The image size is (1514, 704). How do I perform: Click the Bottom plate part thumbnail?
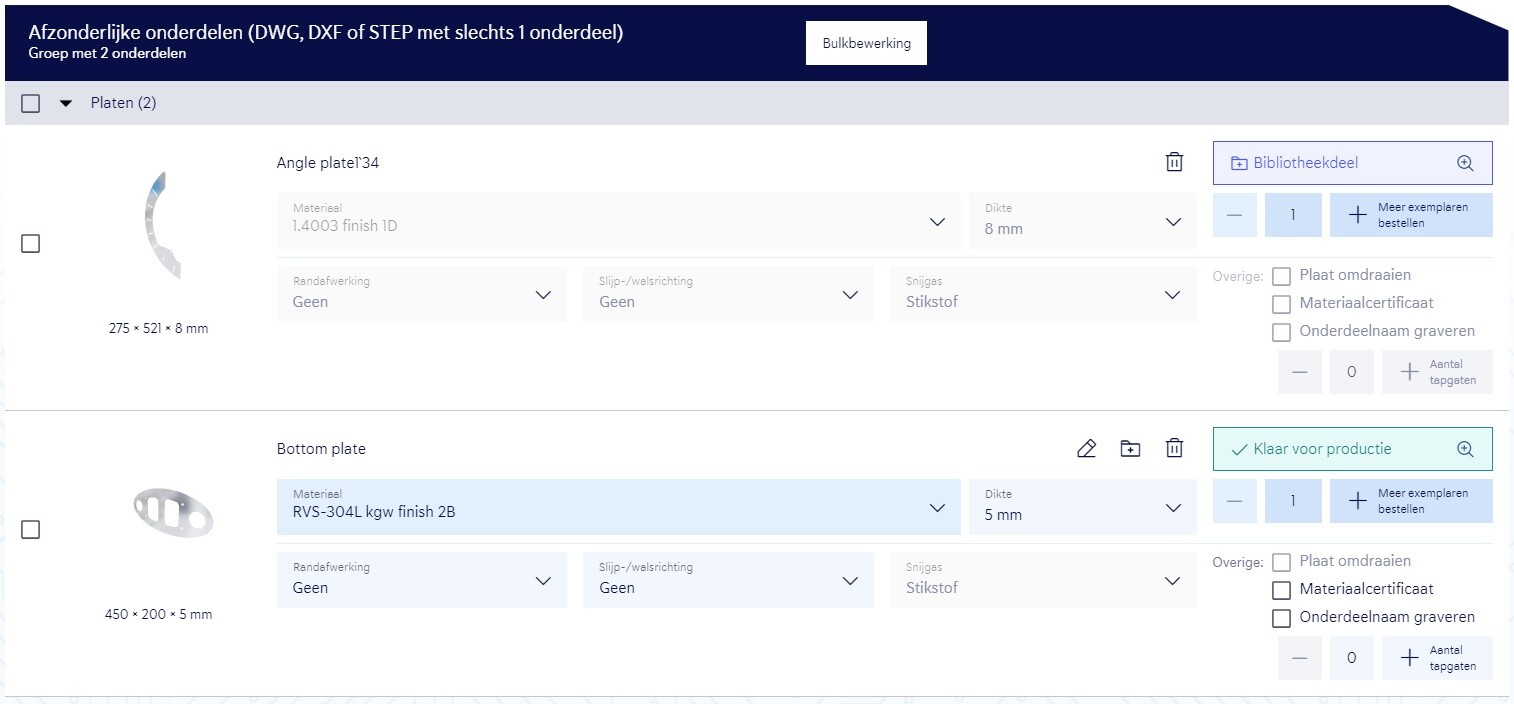(172, 511)
